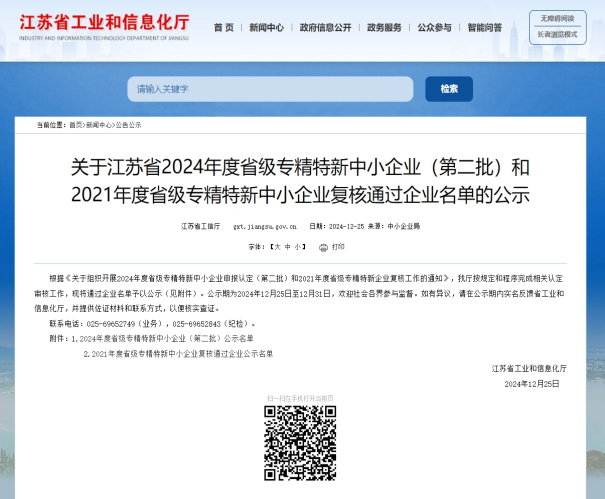The width and height of the screenshot is (605, 499).
Task: Open 政府信息公开 in the top navigation
Action: [326, 28]
